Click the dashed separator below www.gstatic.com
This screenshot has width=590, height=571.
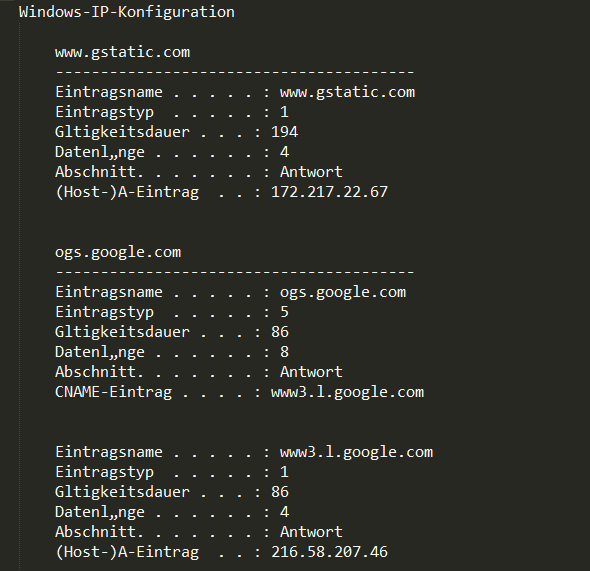point(235,72)
